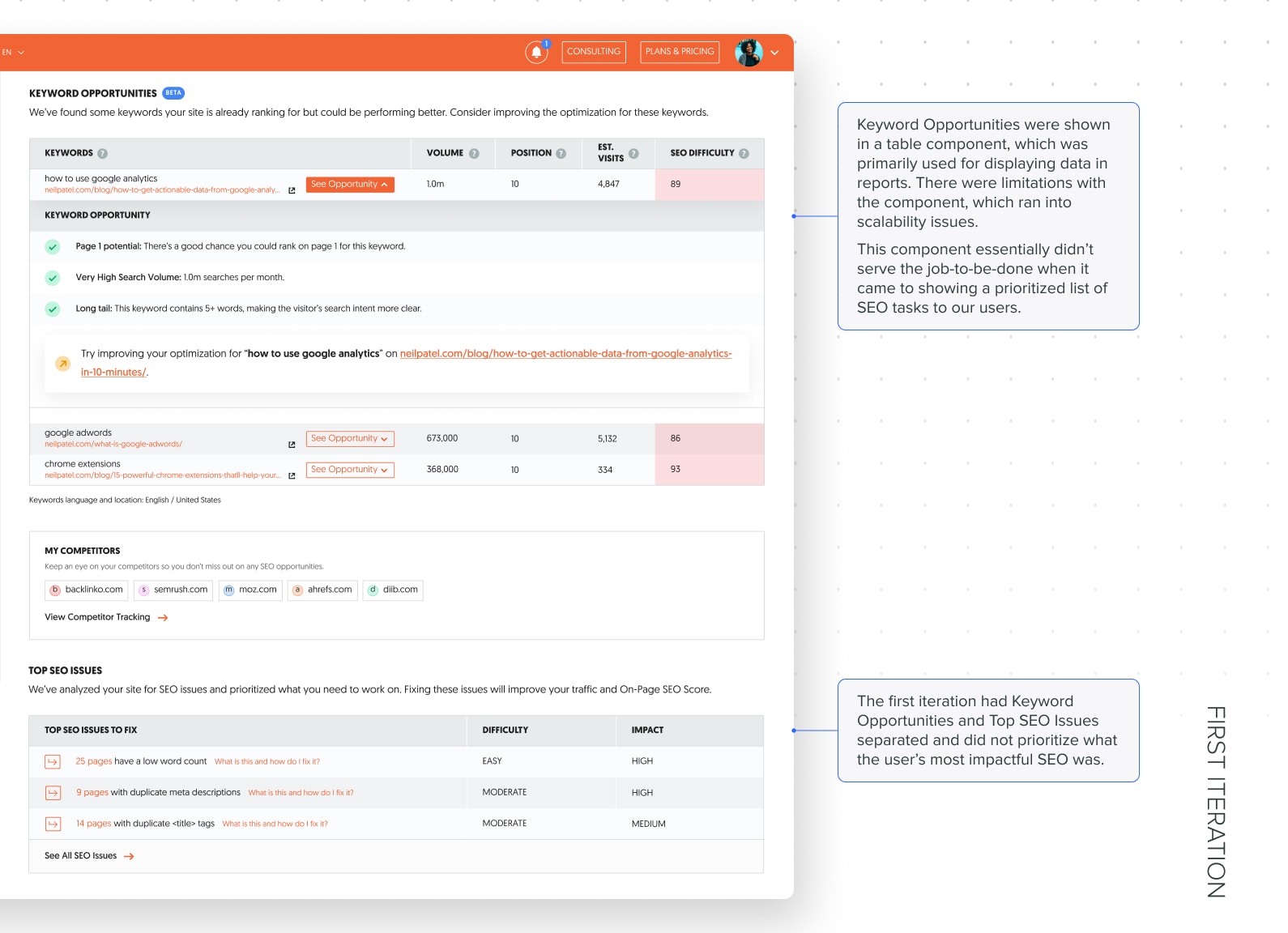Click the Very High Search Volume check icon

click(53, 278)
